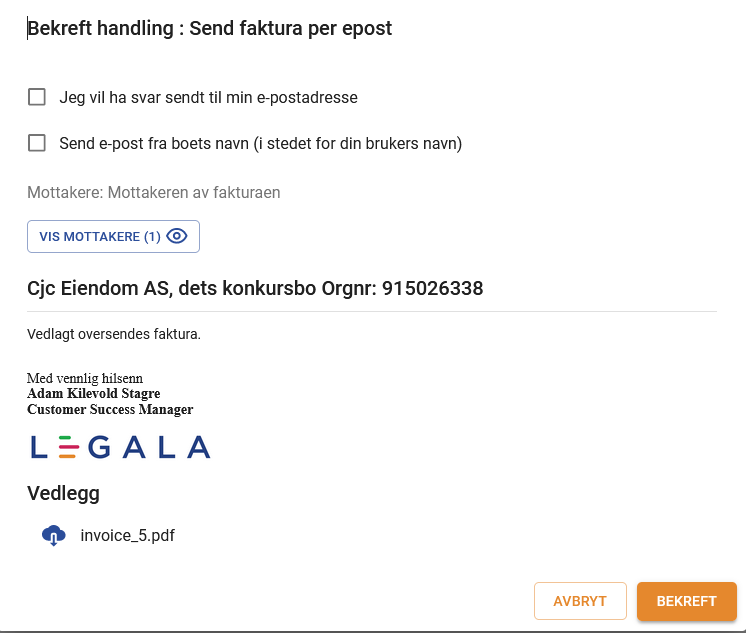Open the invoice_5.pdf attachment
This screenshot has width=746, height=633.
click(x=127, y=536)
